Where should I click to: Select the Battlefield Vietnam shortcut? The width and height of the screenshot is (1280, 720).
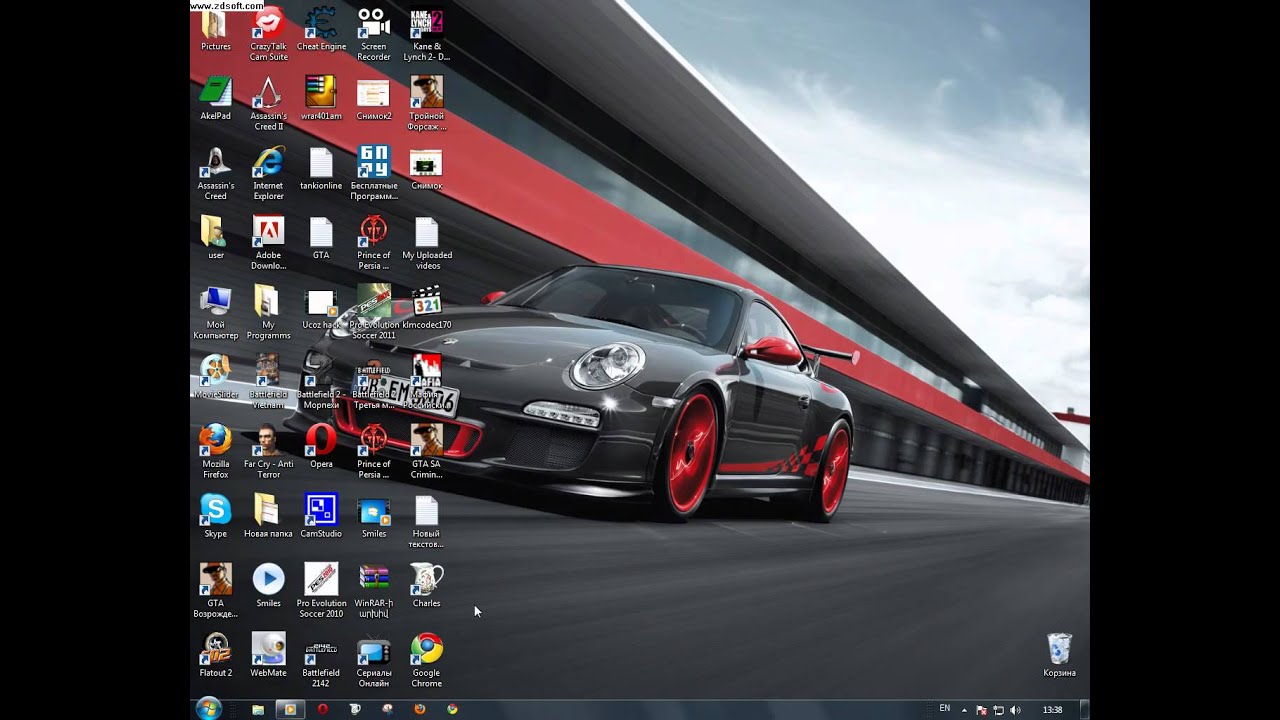268,382
